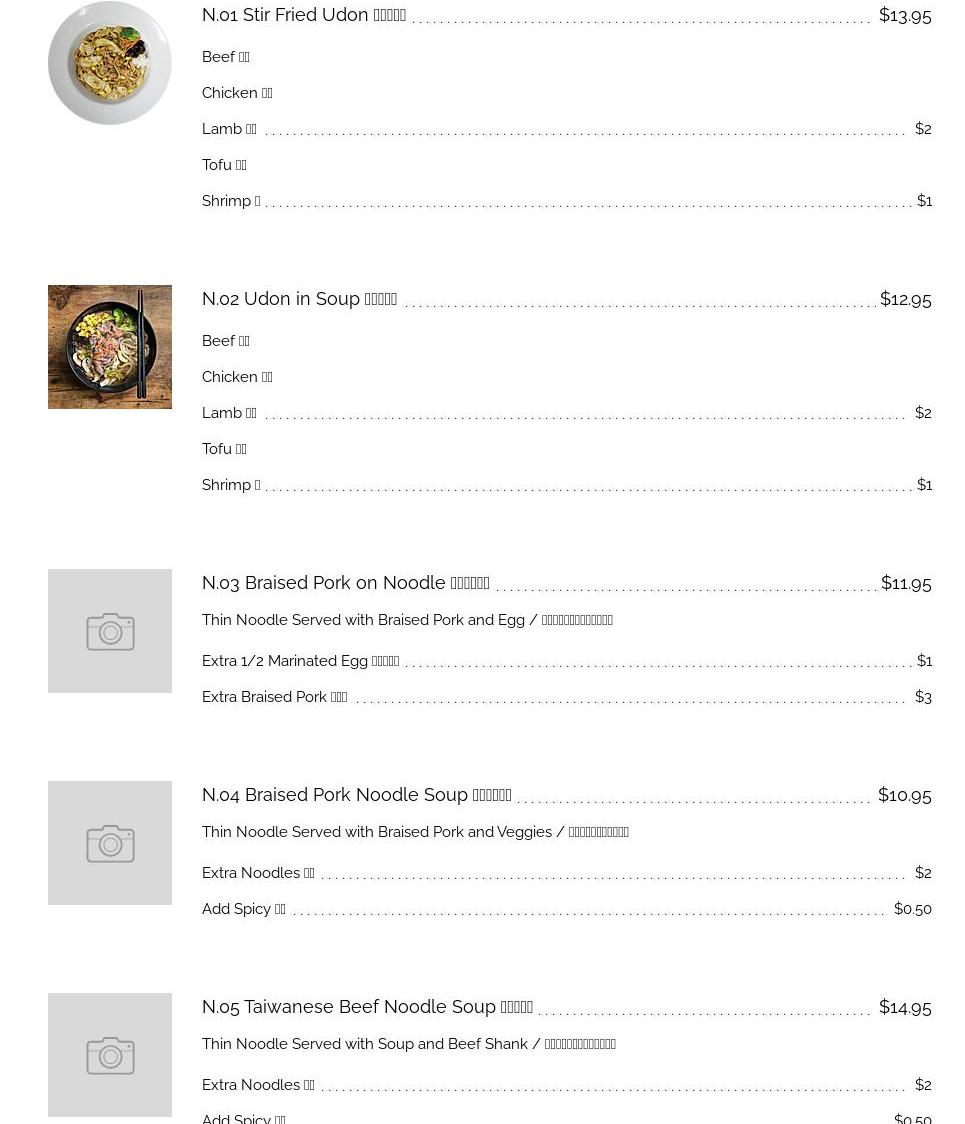965x1124 pixels.
Task: Click the $14.95 price of Taiwanese Beef Noodle Soup
Action: 905,1007
